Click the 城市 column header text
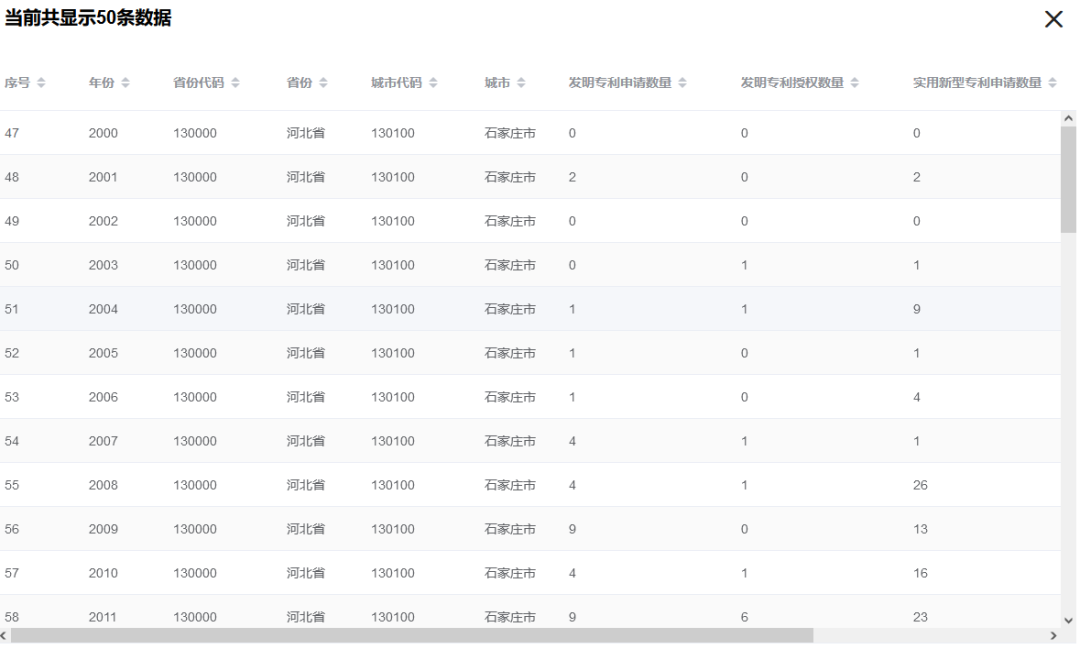The image size is (1080, 649). click(x=497, y=83)
